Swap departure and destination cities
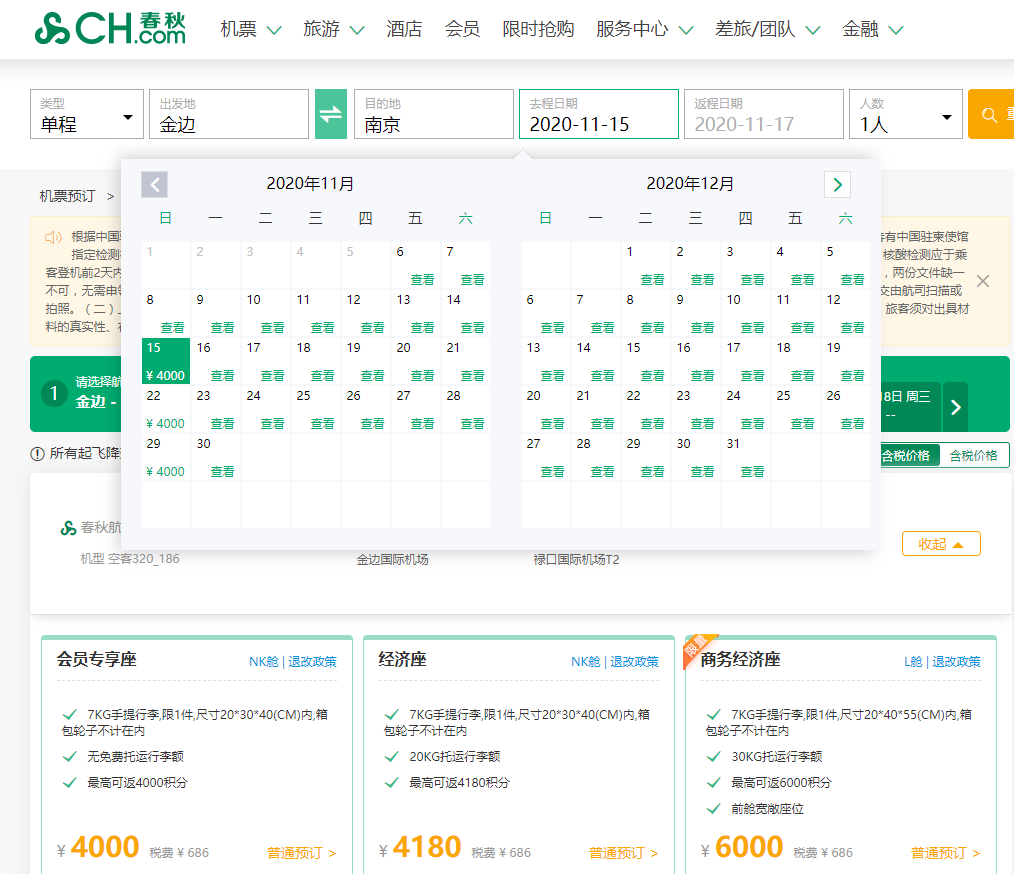Screen dimensions: 1014x874 click(x=331, y=114)
